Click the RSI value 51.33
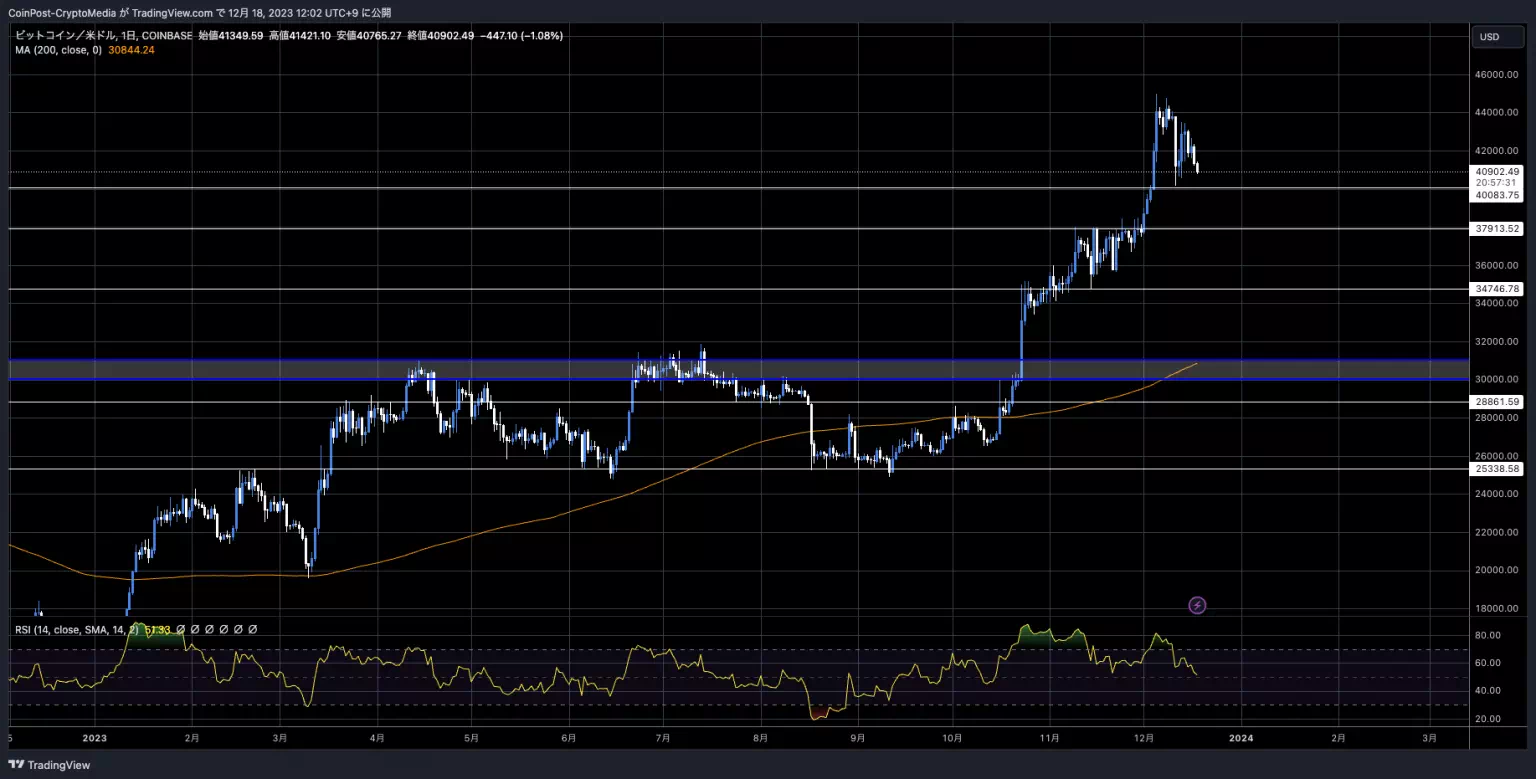 158,630
